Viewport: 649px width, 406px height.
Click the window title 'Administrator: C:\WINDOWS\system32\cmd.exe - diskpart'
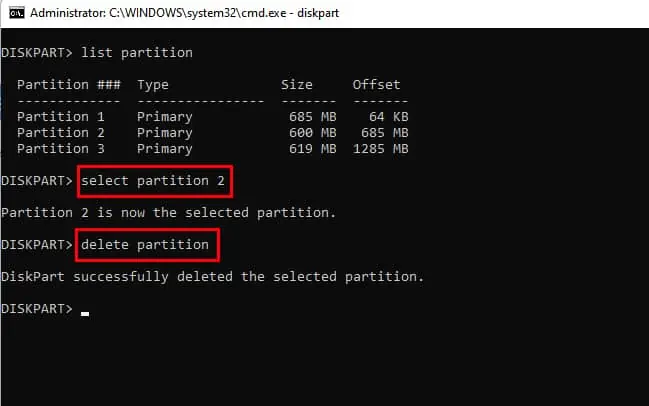click(184, 13)
